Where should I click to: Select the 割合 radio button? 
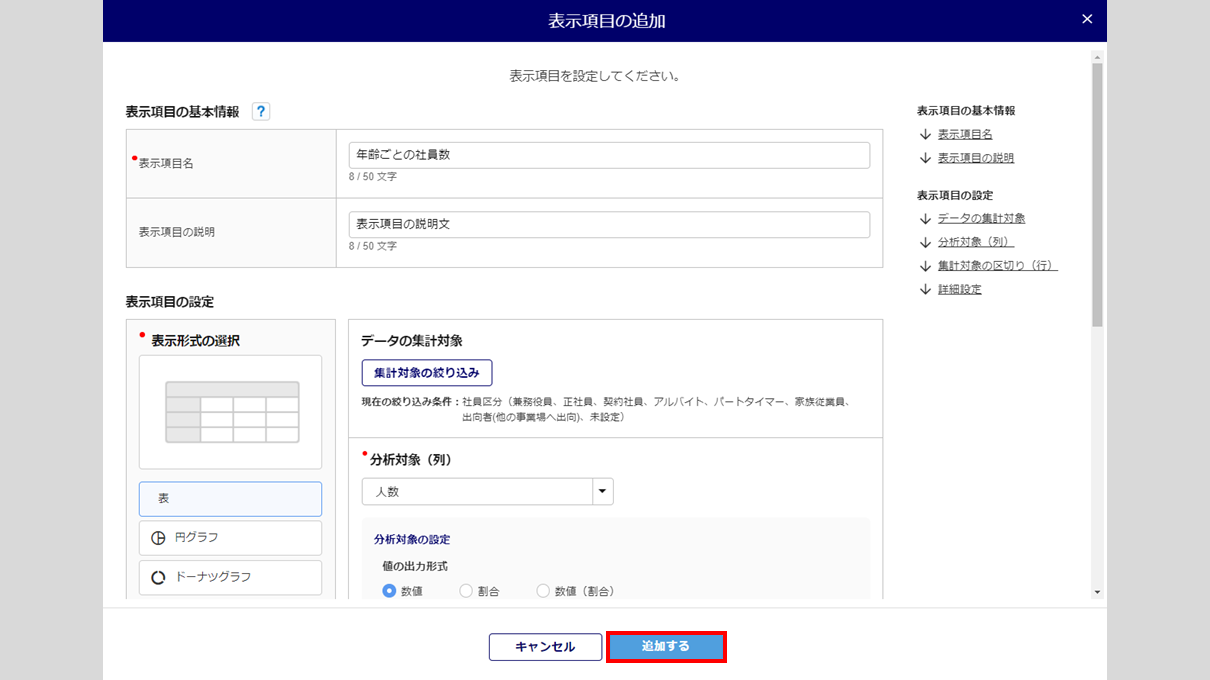coord(466,591)
